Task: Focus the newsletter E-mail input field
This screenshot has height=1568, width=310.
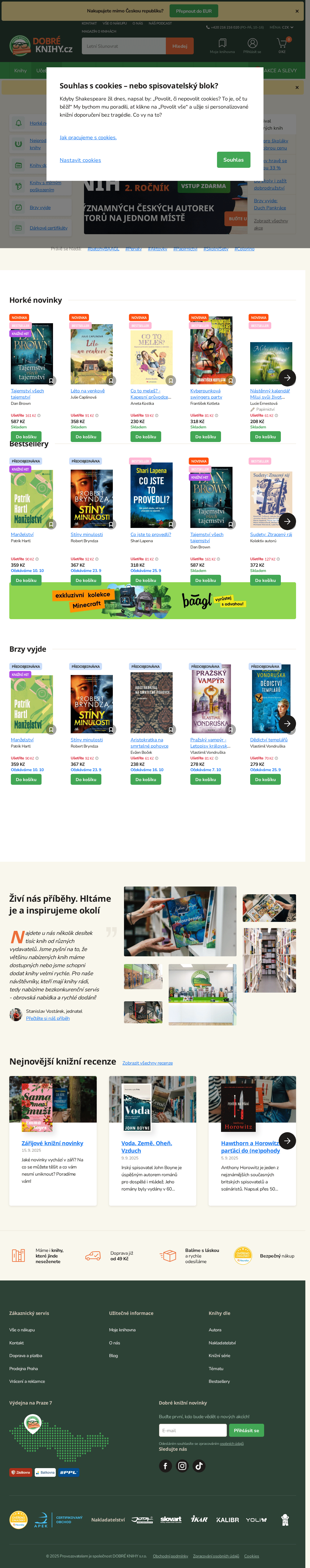Action: pos(193,1431)
